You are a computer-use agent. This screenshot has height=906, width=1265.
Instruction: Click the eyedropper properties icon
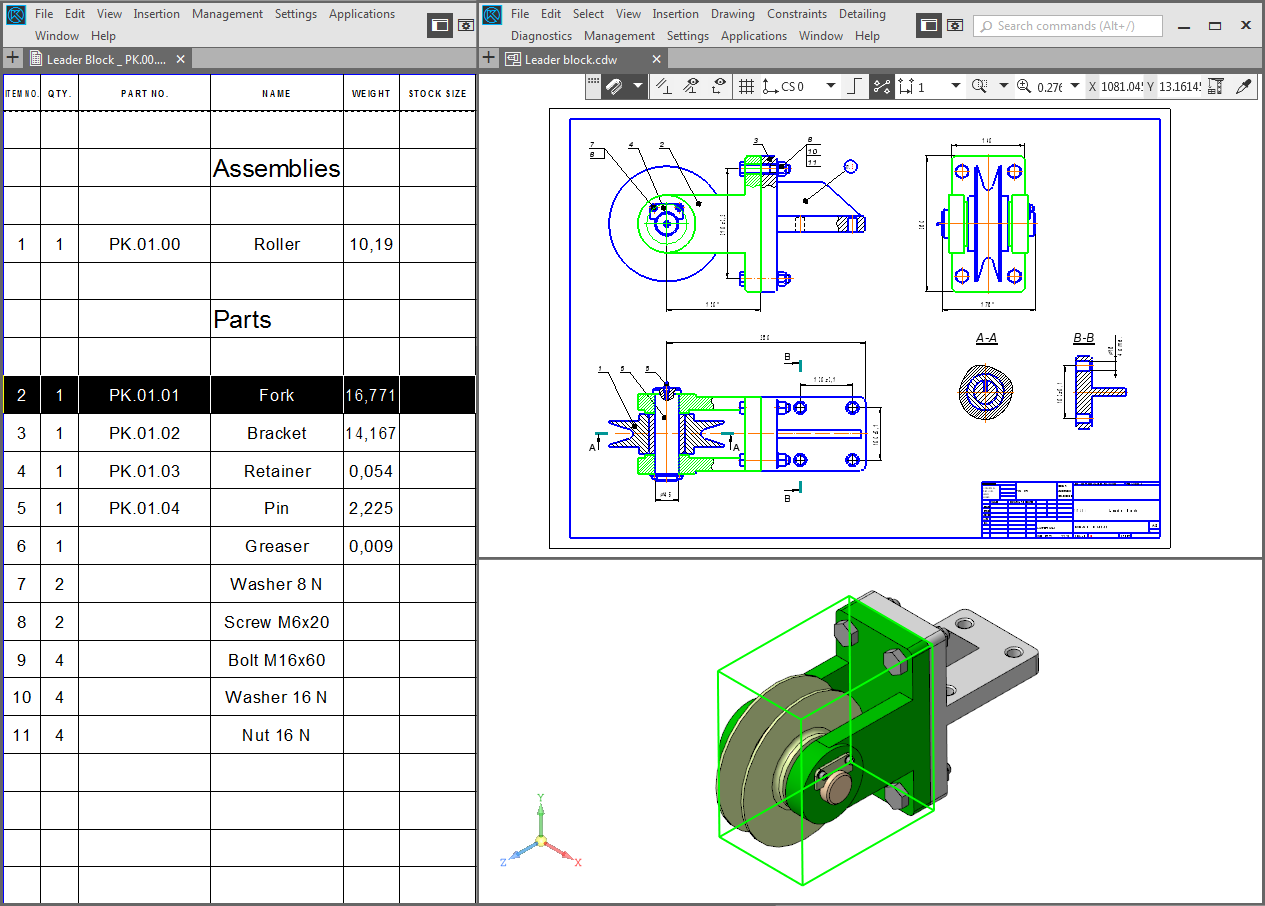click(x=1244, y=87)
